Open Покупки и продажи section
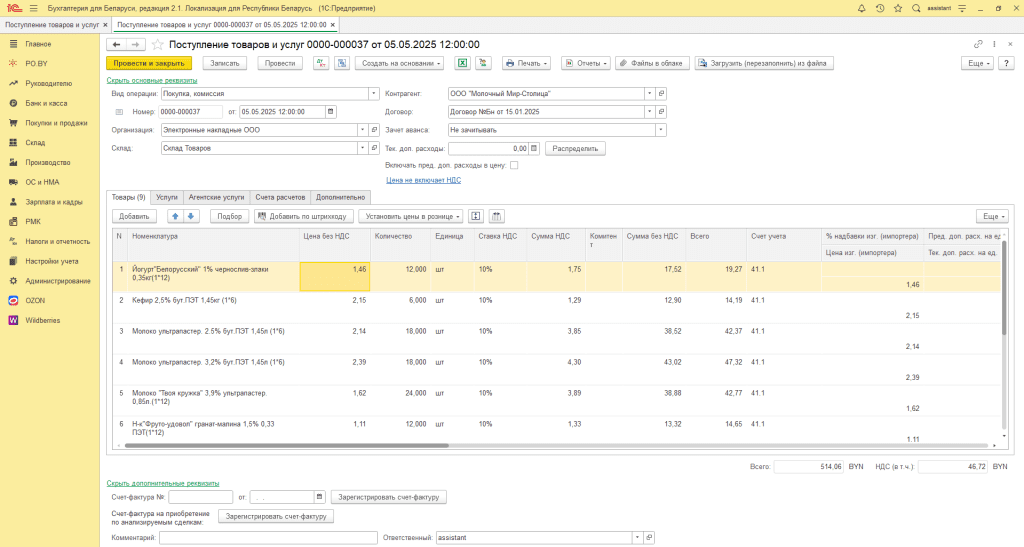Viewport: 1024px width, 547px height. [56, 123]
